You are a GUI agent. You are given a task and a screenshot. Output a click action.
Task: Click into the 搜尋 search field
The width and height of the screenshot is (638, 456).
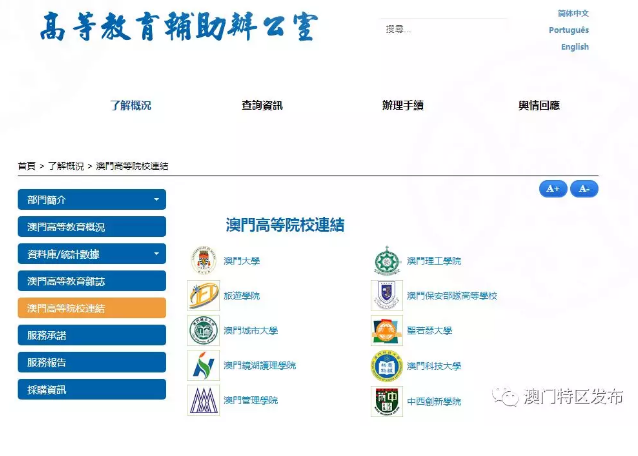[444, 29]
